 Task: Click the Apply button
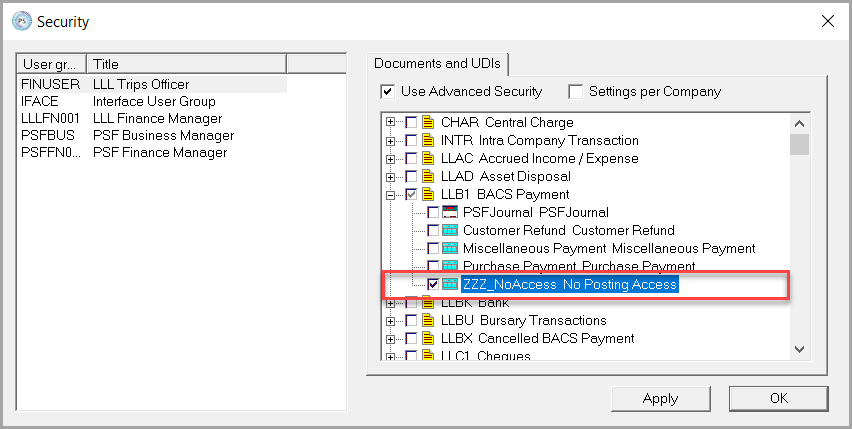660,399
